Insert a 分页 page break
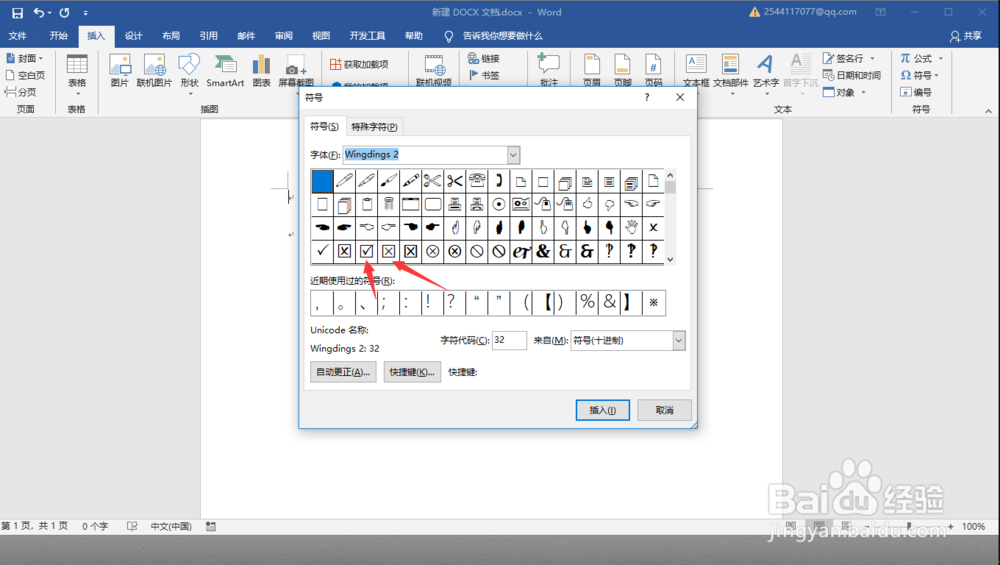 pyautogui.click(x=20, y=92)
